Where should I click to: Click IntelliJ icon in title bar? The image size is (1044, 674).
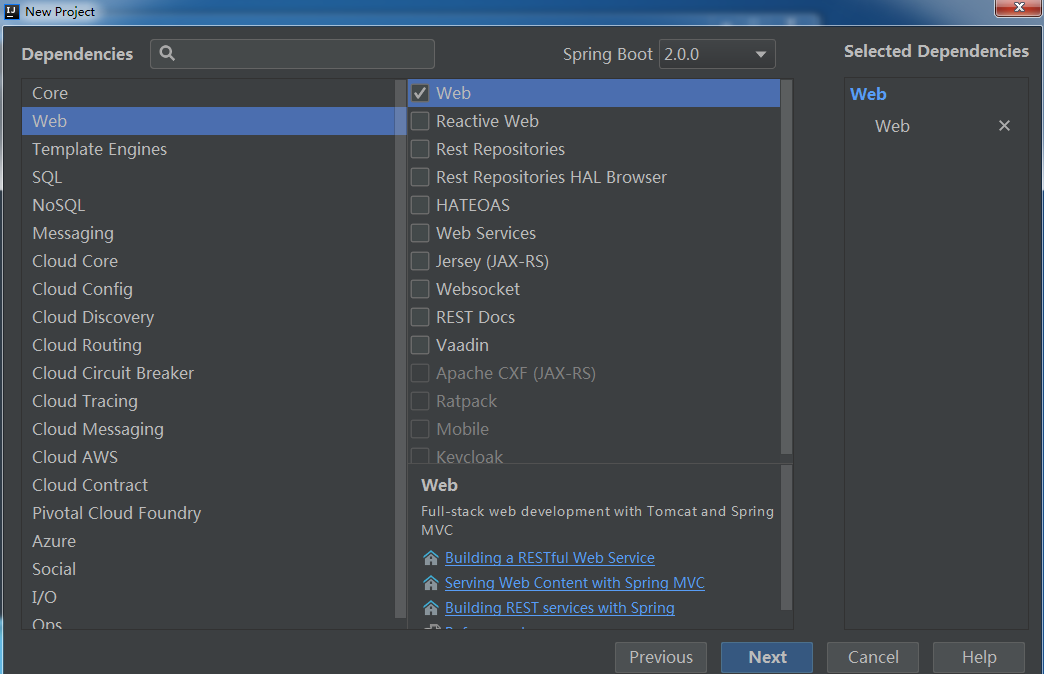pos(12,11)
